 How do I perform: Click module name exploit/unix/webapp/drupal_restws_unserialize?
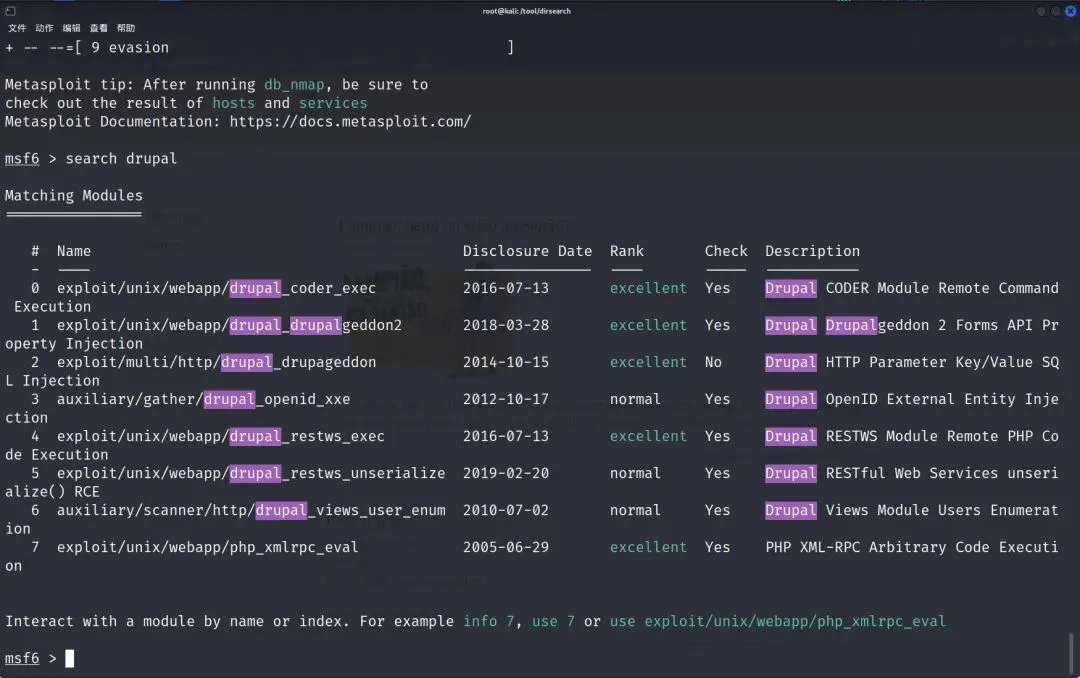click(251, 473)
